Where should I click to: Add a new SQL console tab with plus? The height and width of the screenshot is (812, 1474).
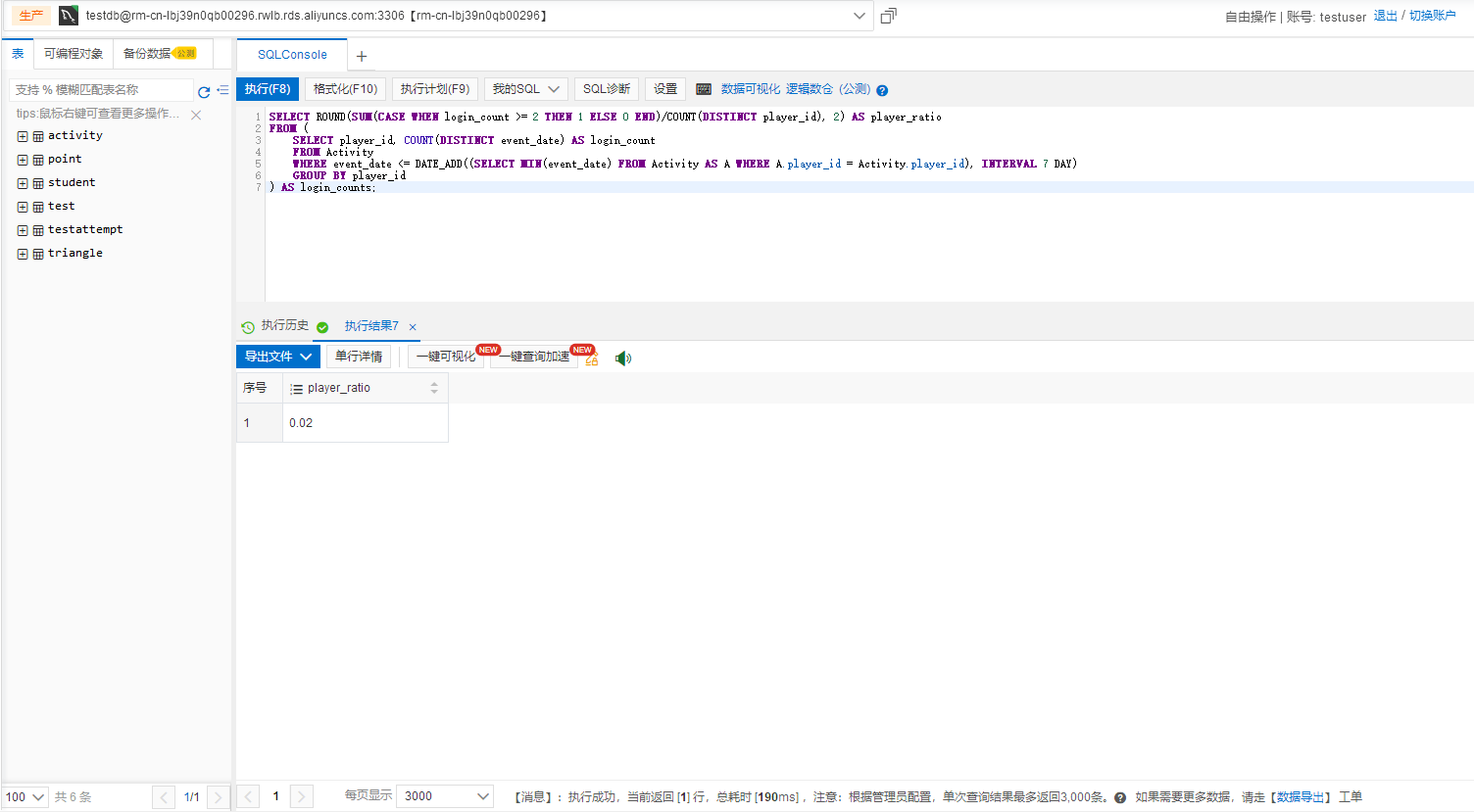(362, 56)
